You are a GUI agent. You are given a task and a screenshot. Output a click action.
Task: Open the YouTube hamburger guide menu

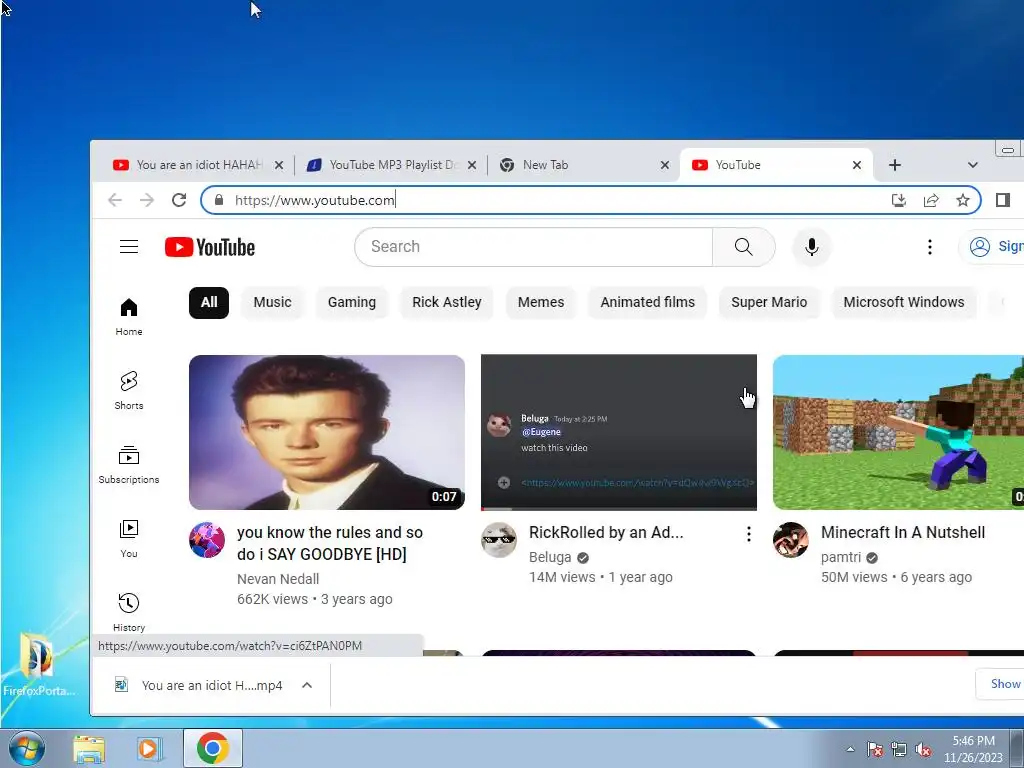(x=129, y=247)
